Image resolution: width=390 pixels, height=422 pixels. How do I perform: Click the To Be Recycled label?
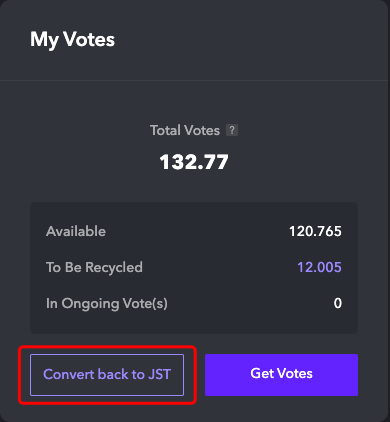point(94,267)
